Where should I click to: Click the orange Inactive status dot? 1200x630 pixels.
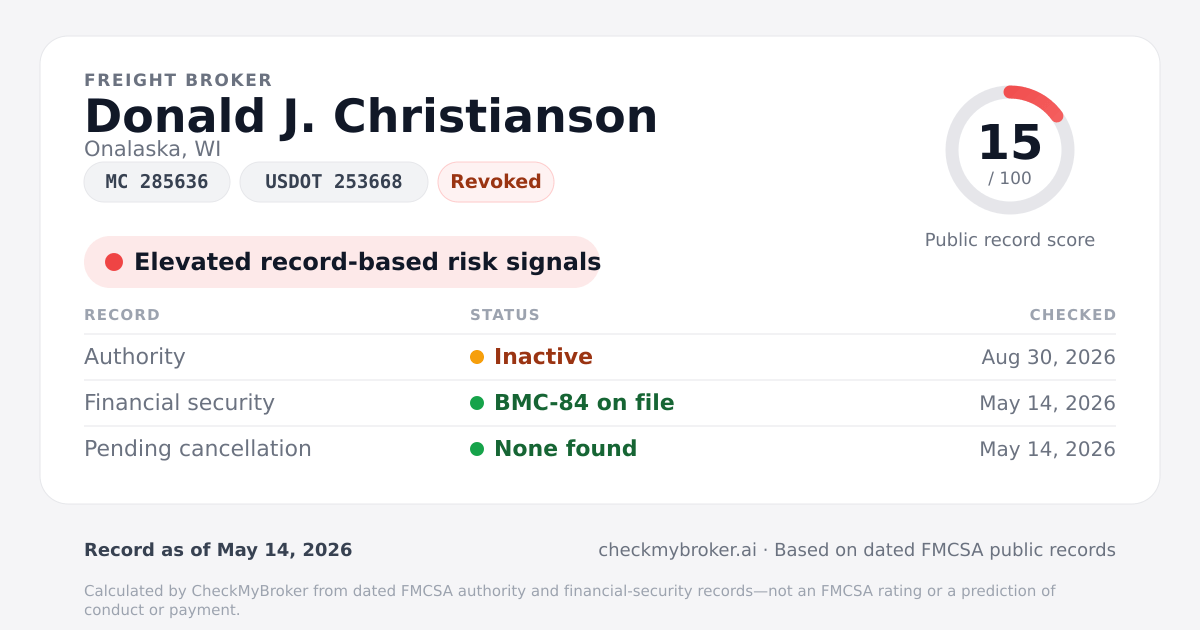(477, 357)
